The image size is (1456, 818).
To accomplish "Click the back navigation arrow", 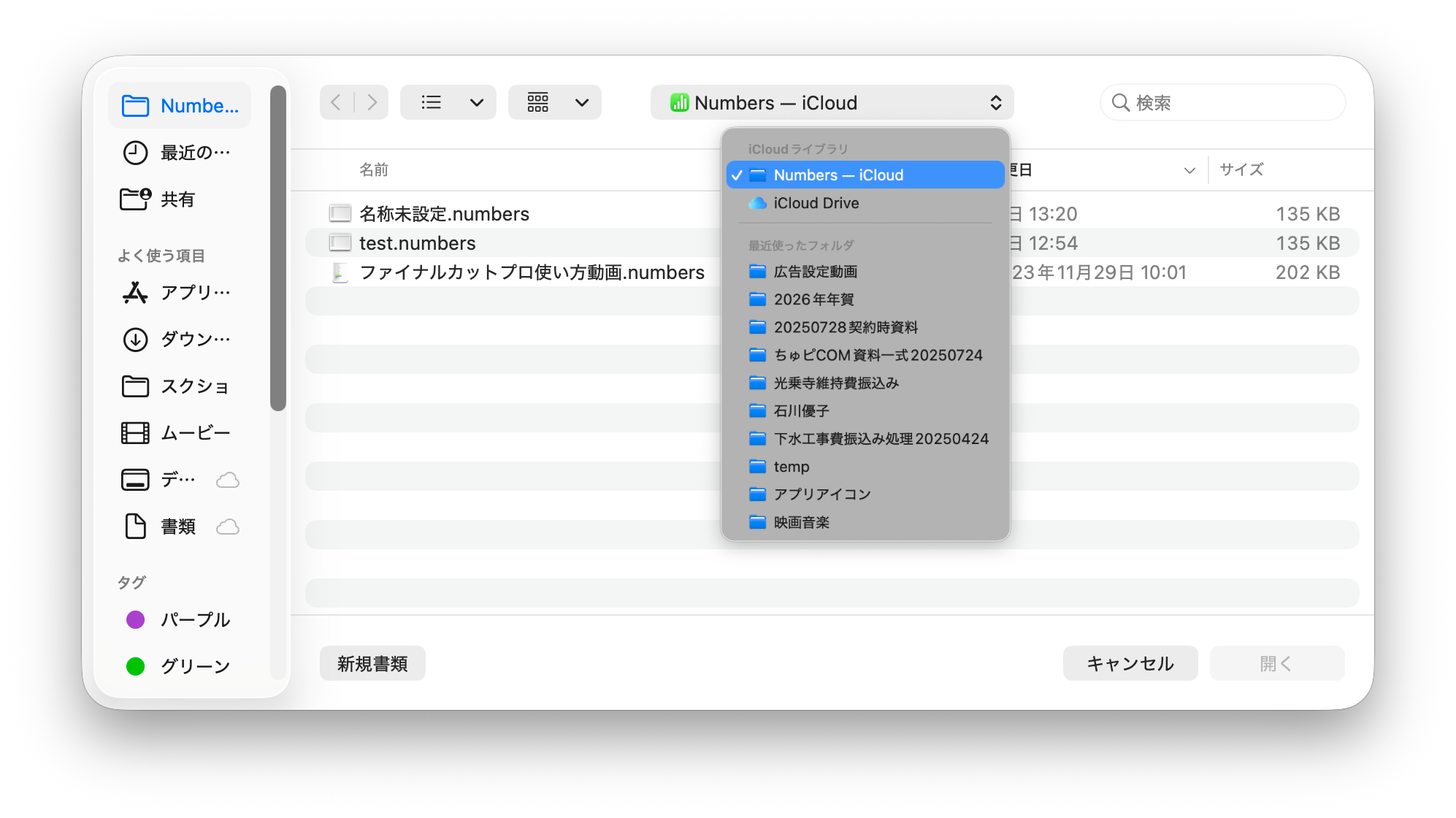I will coord(336,102).
